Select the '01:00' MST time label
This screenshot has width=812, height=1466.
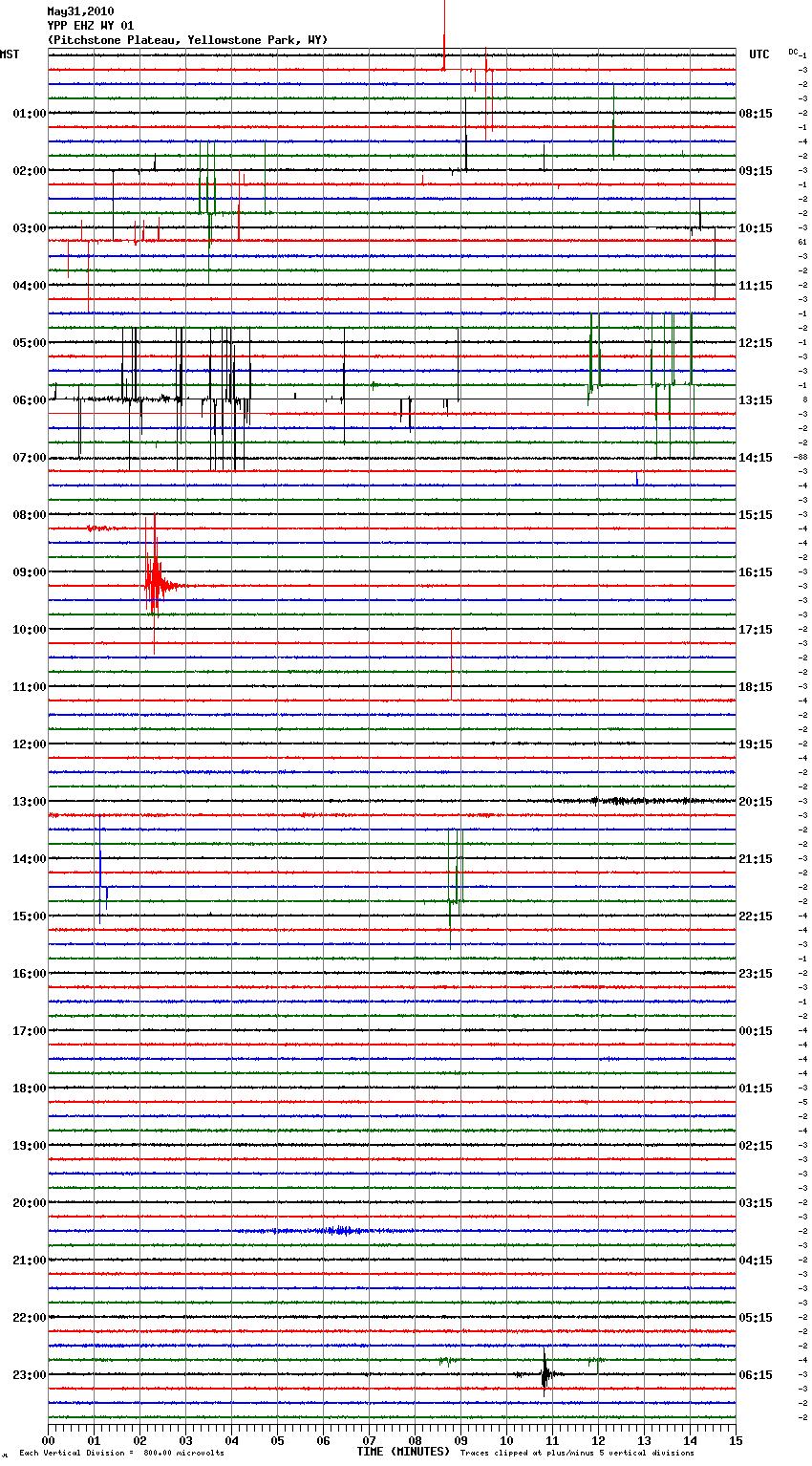tap(30, 114)
